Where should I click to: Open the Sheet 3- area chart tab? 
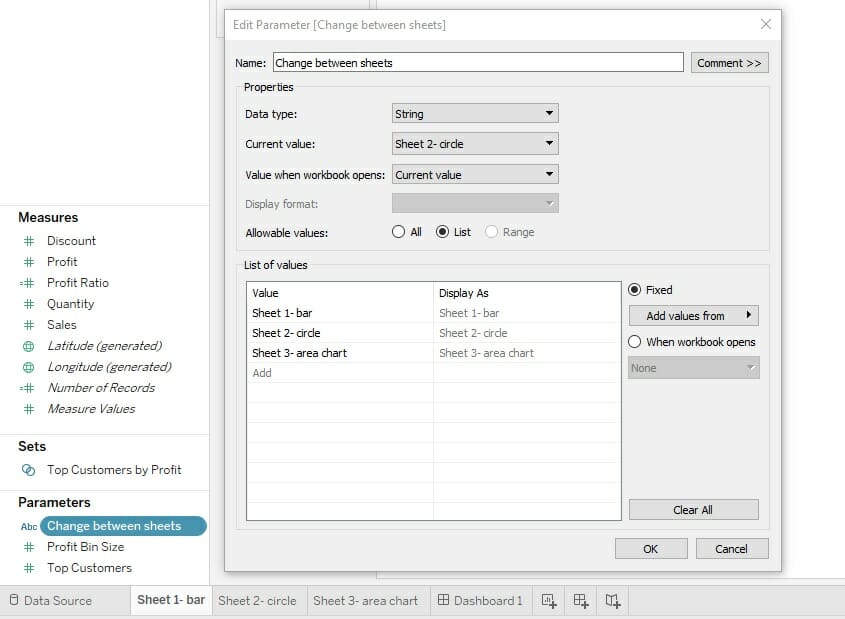pyautogui.click(x=365, y=601)
